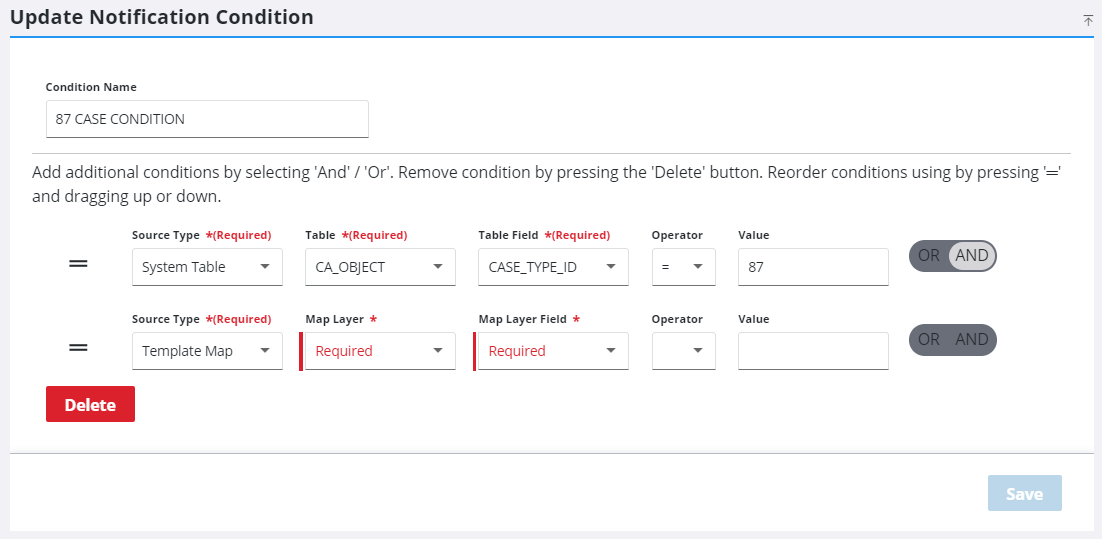Open the required Map Layer dropdown
Image resolution: width=1102 pixels, height=539 pixels.
tap(380, 351)
